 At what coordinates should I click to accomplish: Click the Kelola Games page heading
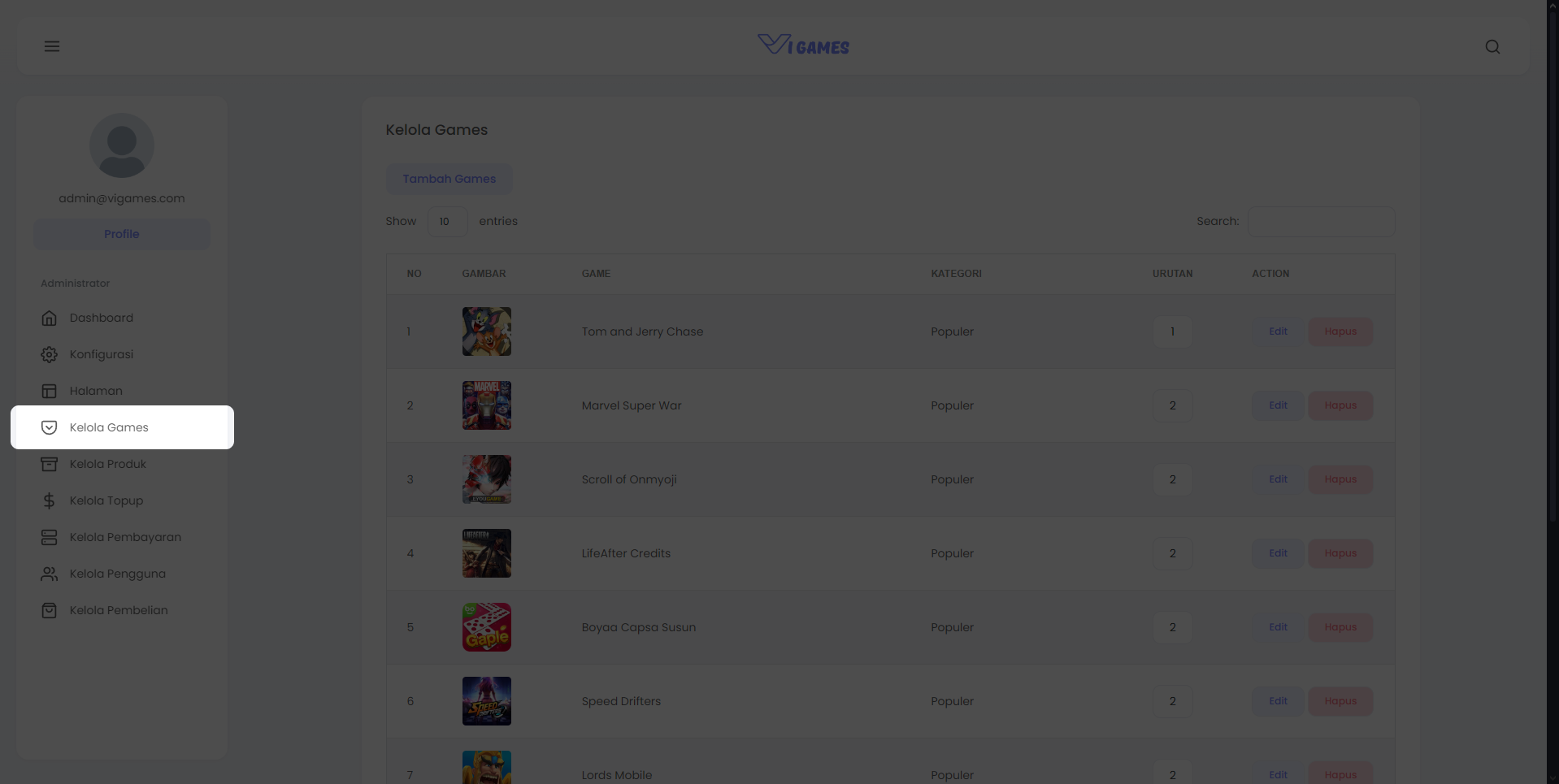[436, 130]
